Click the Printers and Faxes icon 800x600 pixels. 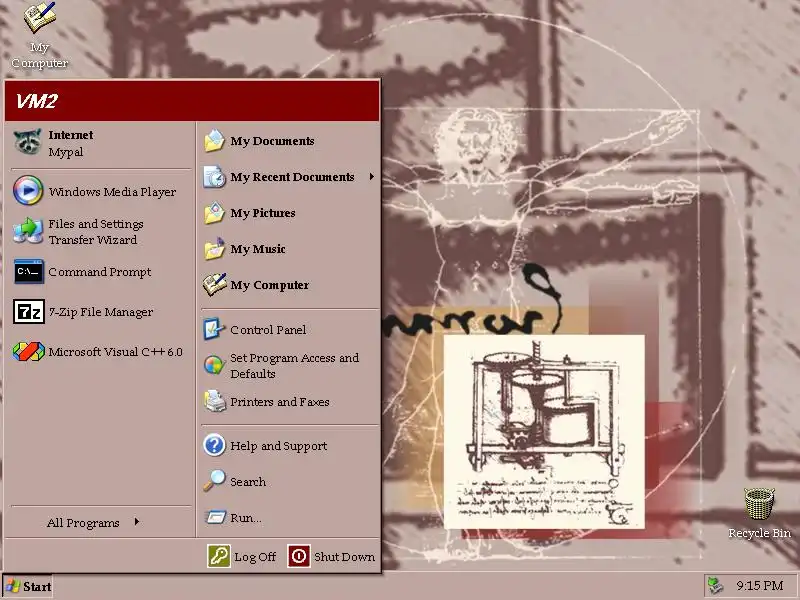tap(215, 402)
